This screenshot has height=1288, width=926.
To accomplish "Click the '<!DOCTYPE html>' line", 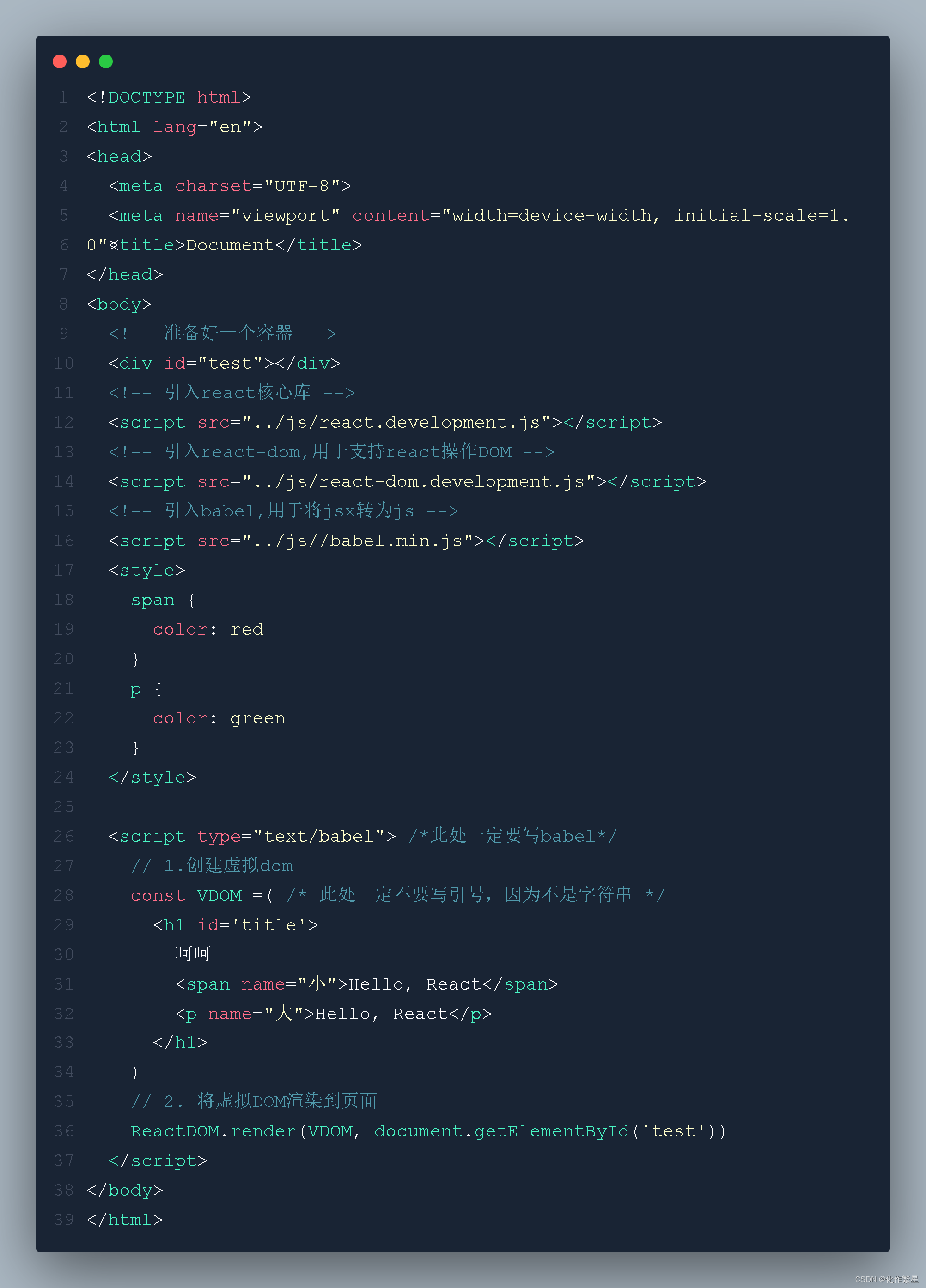I will (x=169, y=97).
